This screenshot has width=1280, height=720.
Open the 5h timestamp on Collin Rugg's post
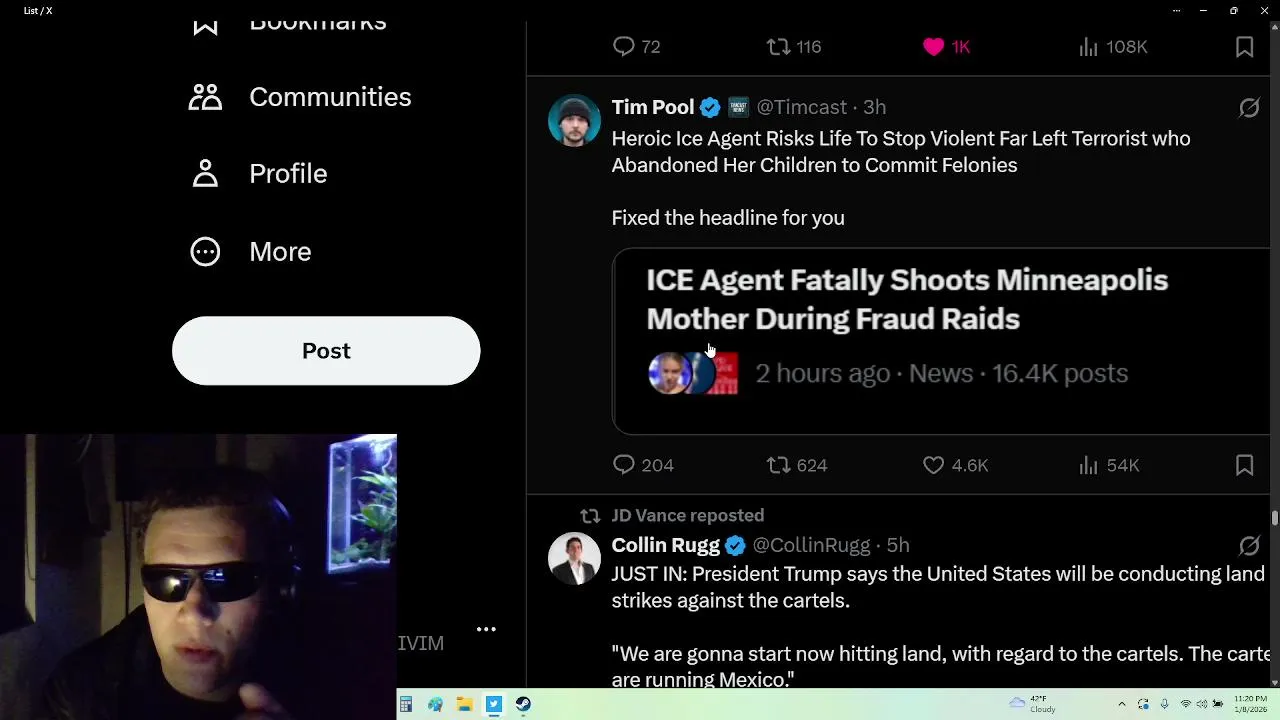click(x=898, y=546)
